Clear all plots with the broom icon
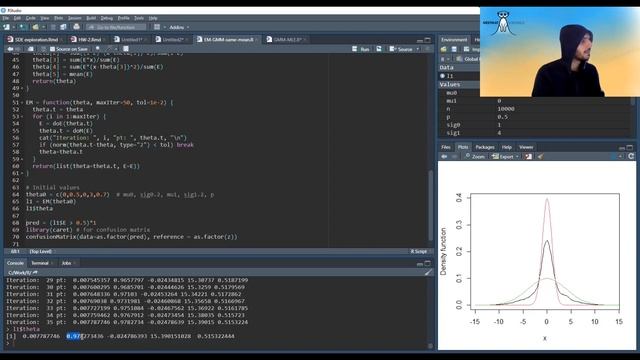This screenshot has height=360, width=640. [x=540, y=157]
